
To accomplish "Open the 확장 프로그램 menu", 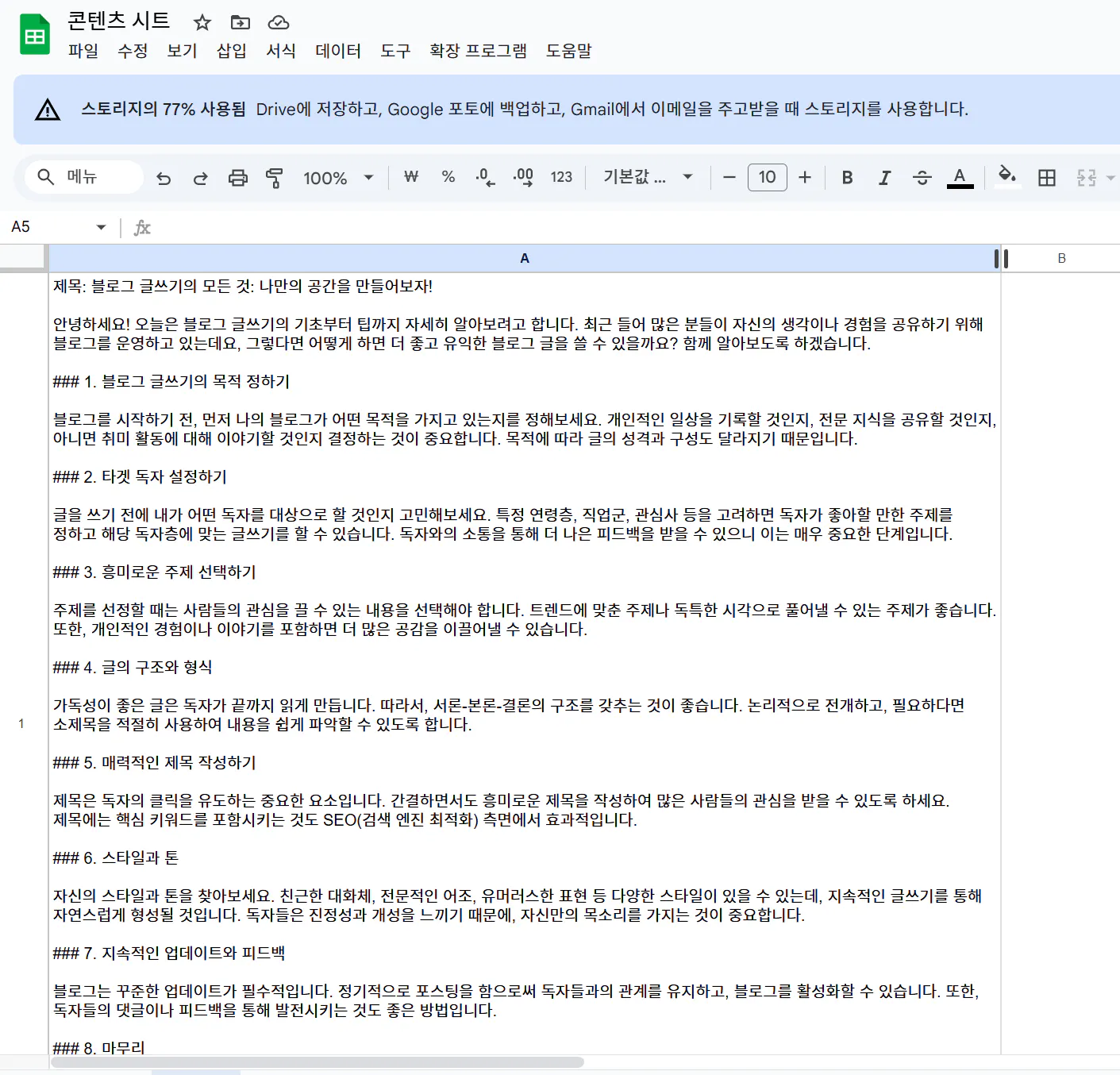I will 478,51.
